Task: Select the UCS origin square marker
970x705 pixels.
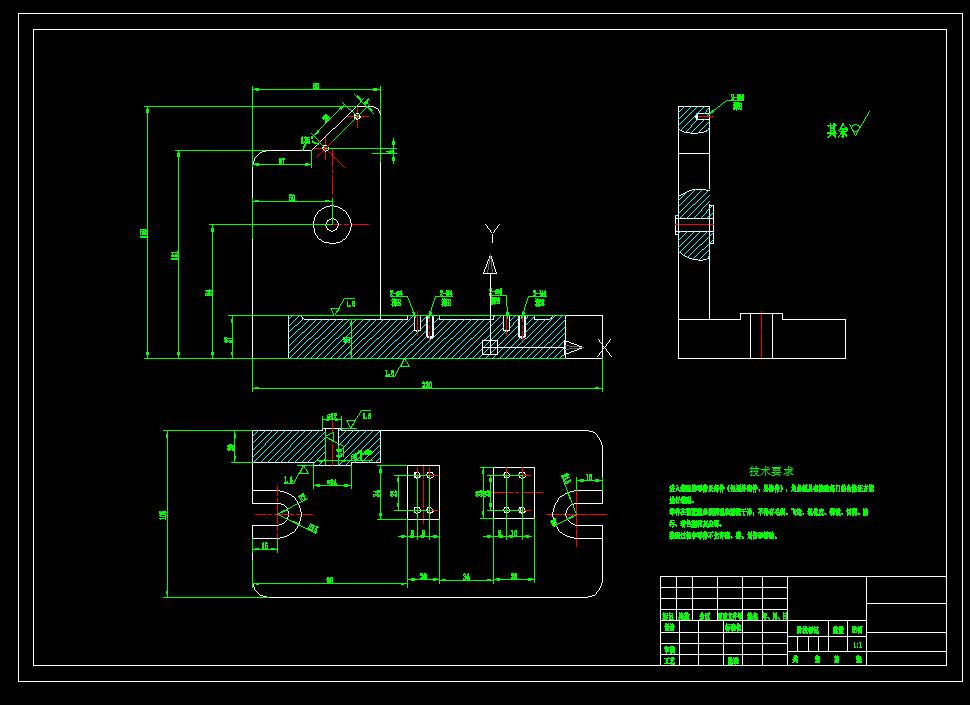Action: click(x=489, y=348)
